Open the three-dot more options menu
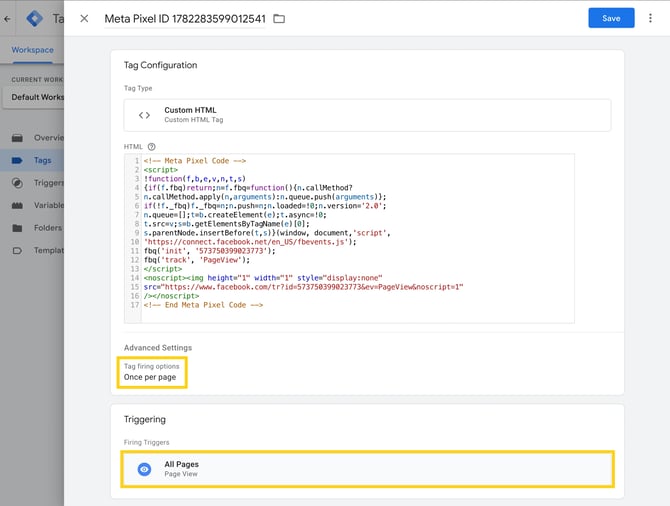 (650, 18)
